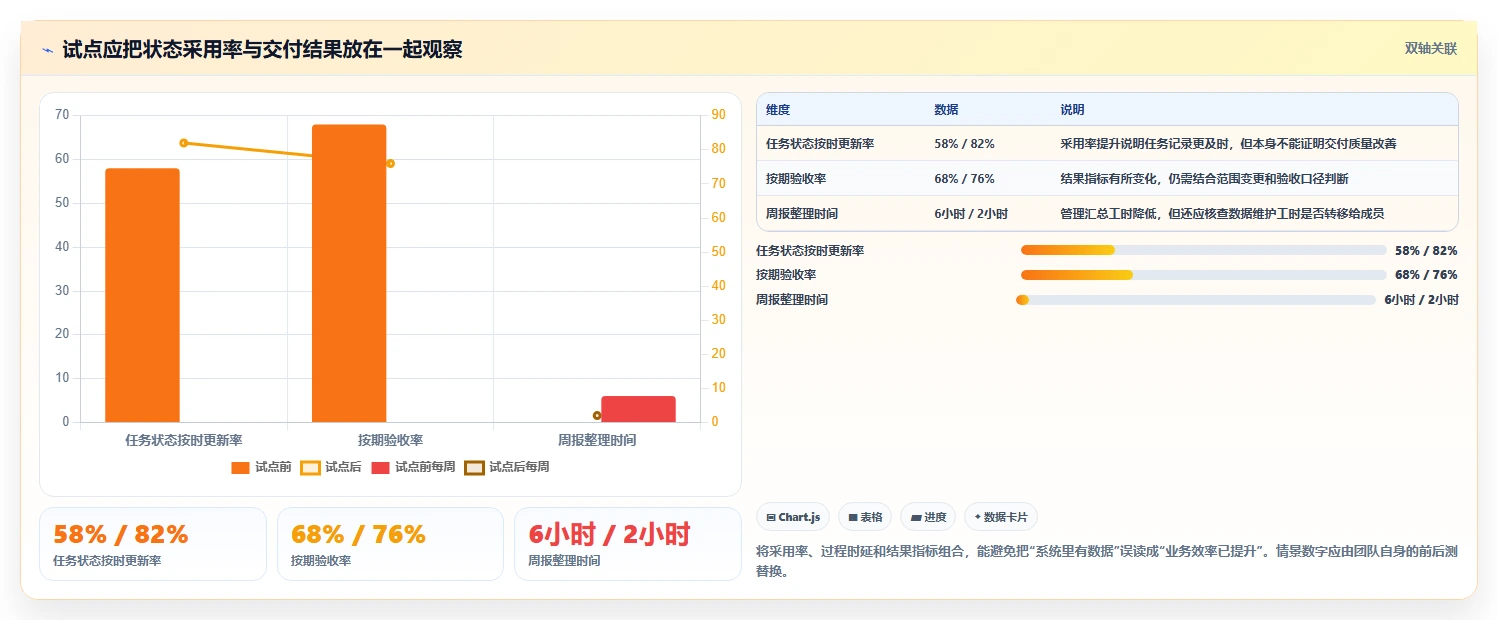Toggle the 试点前 legend entry
Image resolution: width=1498 pixels, height=620 pixels.
point(261,467)
